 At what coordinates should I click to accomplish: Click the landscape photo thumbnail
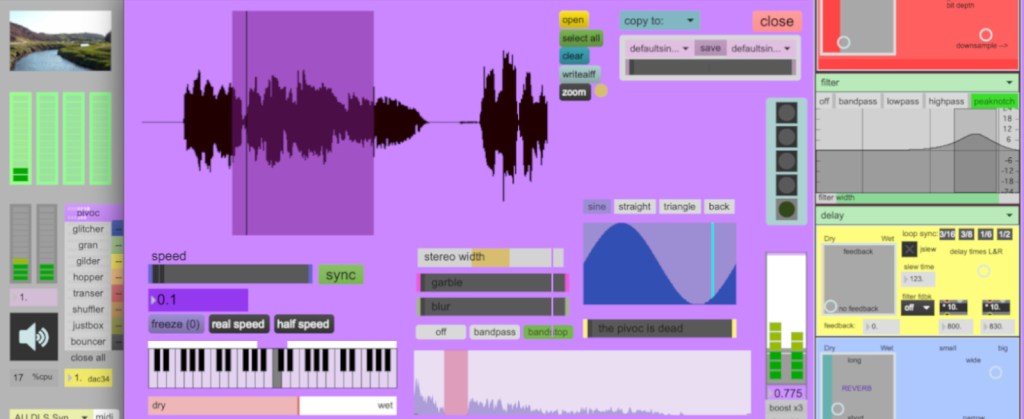pos(60,41)
